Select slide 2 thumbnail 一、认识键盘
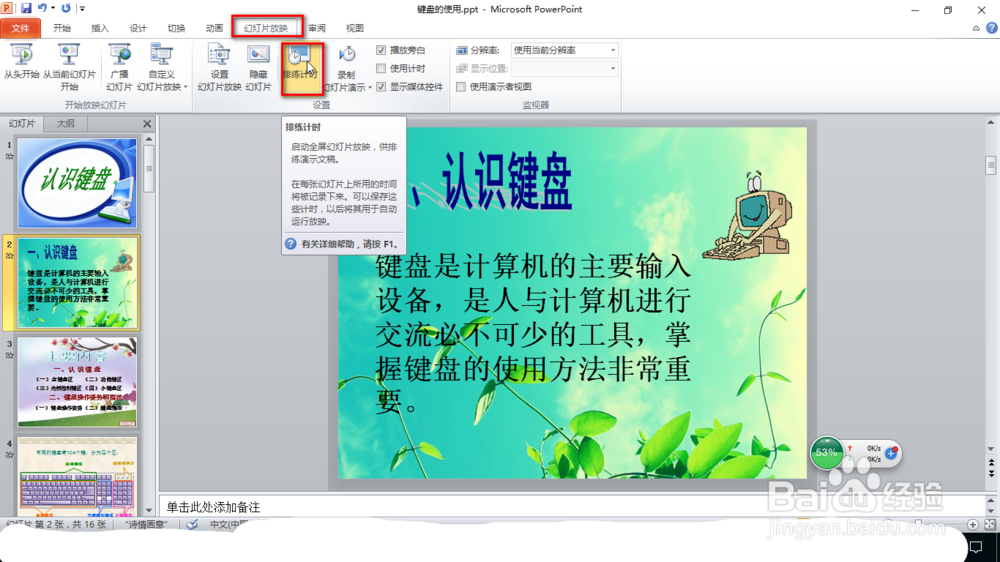The image size is (1000, 562). [x=77, y=283]
